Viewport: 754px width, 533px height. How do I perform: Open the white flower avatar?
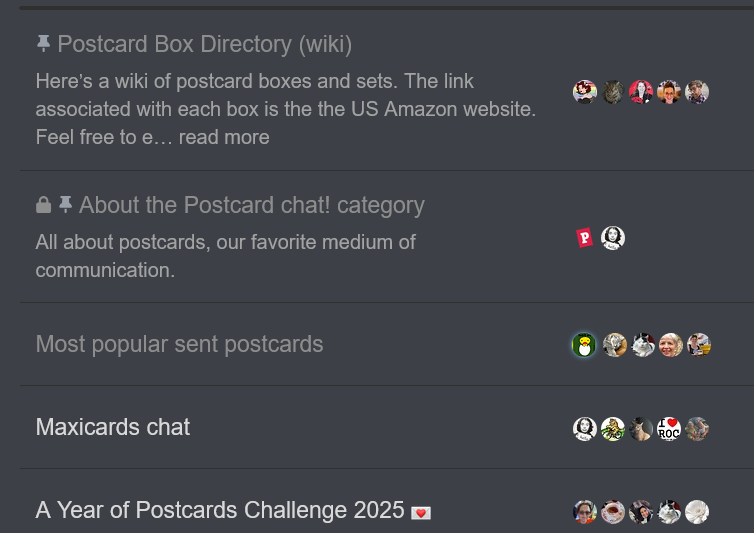click(697, 512)
